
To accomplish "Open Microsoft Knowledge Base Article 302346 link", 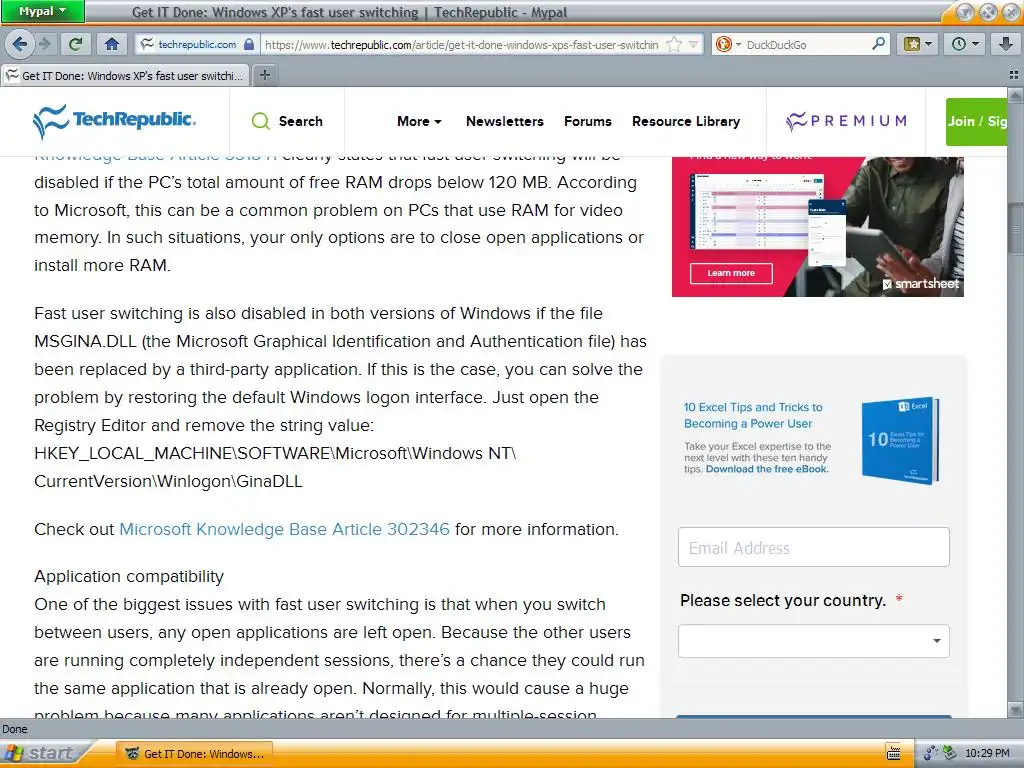I will (284, 529).
